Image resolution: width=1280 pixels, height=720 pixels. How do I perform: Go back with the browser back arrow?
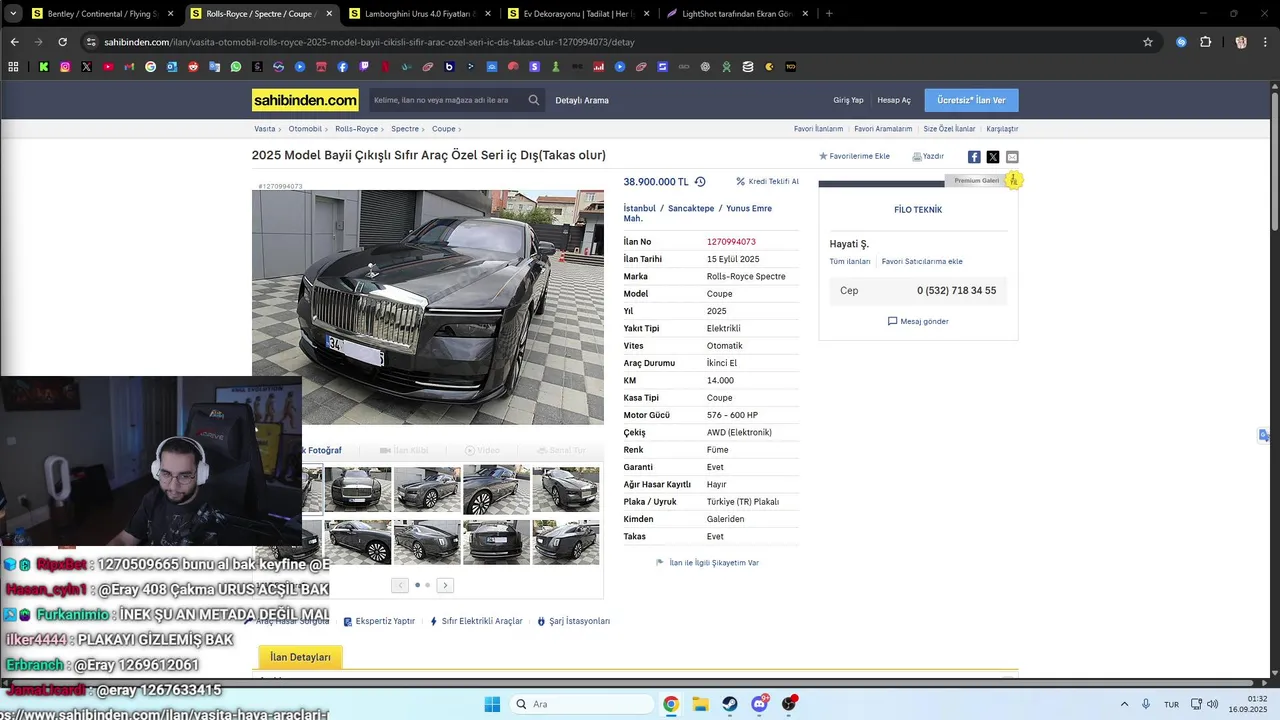(x=14, y=42)
